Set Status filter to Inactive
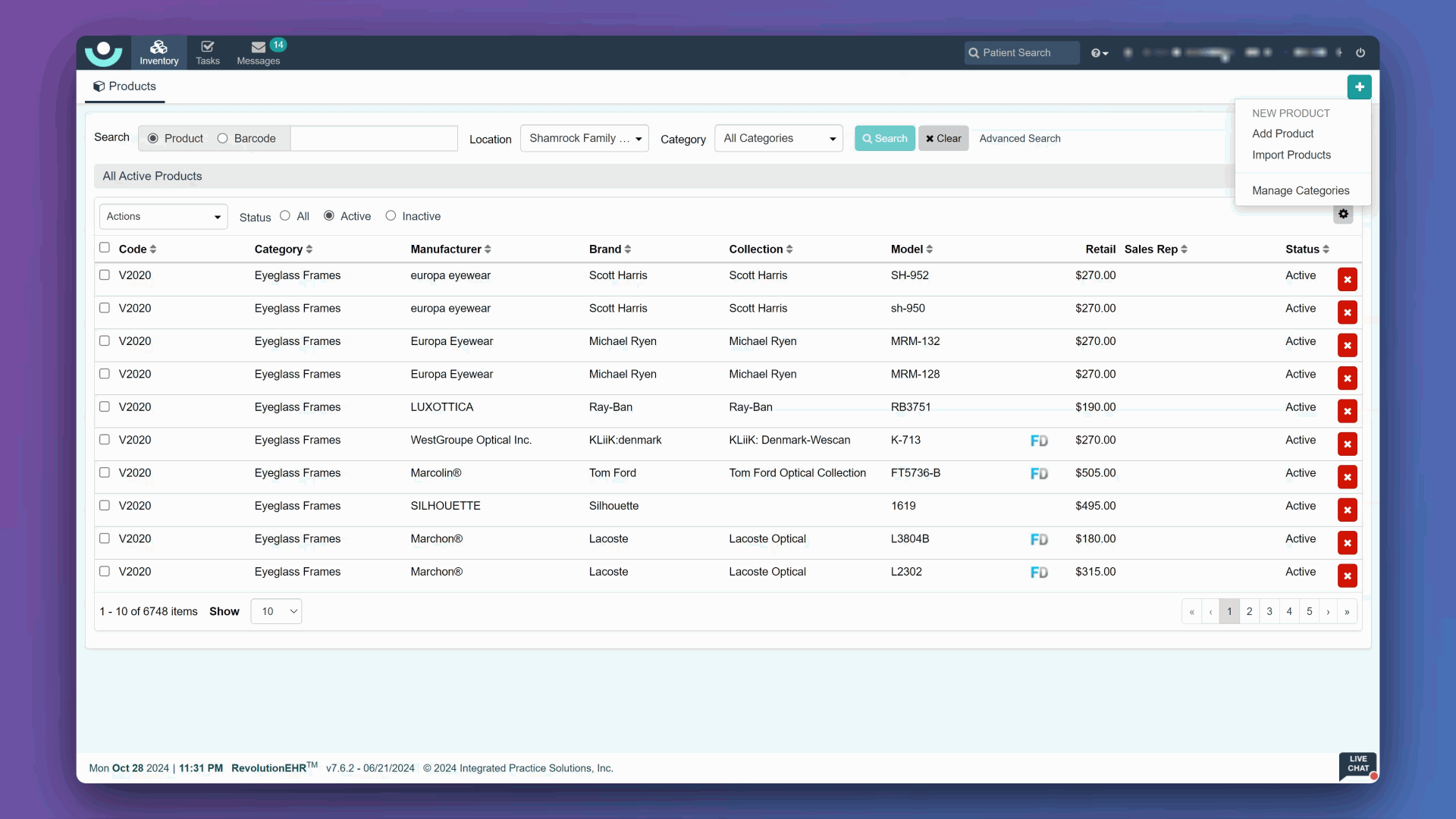This screenshot has height=819, width=1456. [x=391, y=216]
